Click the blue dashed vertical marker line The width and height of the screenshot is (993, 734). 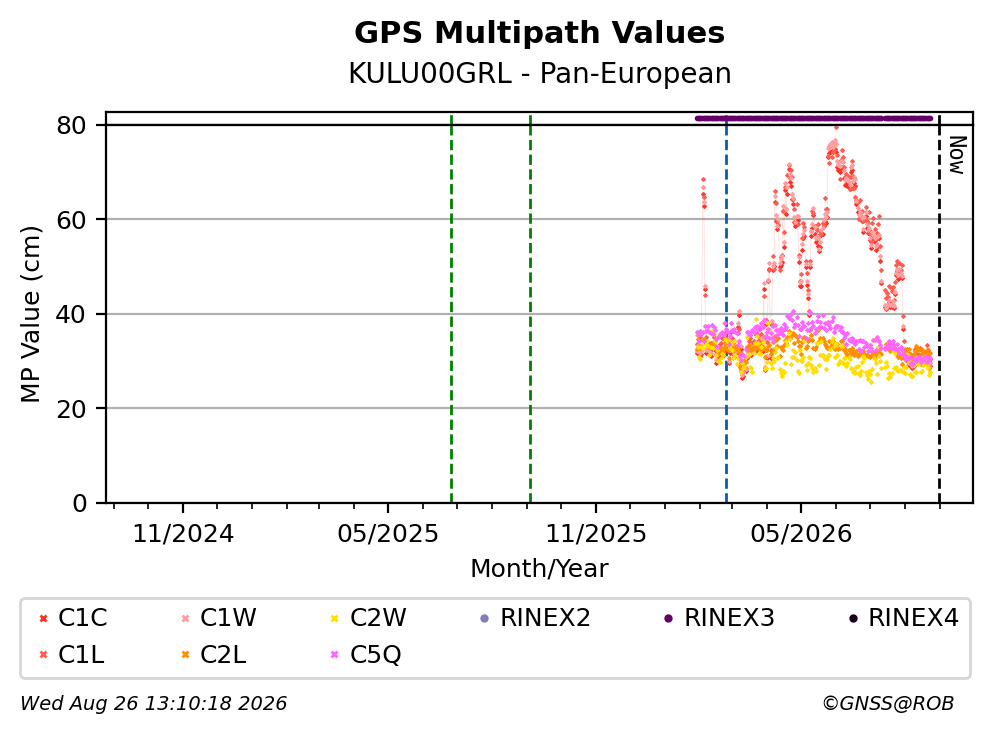tap(726, 310)
